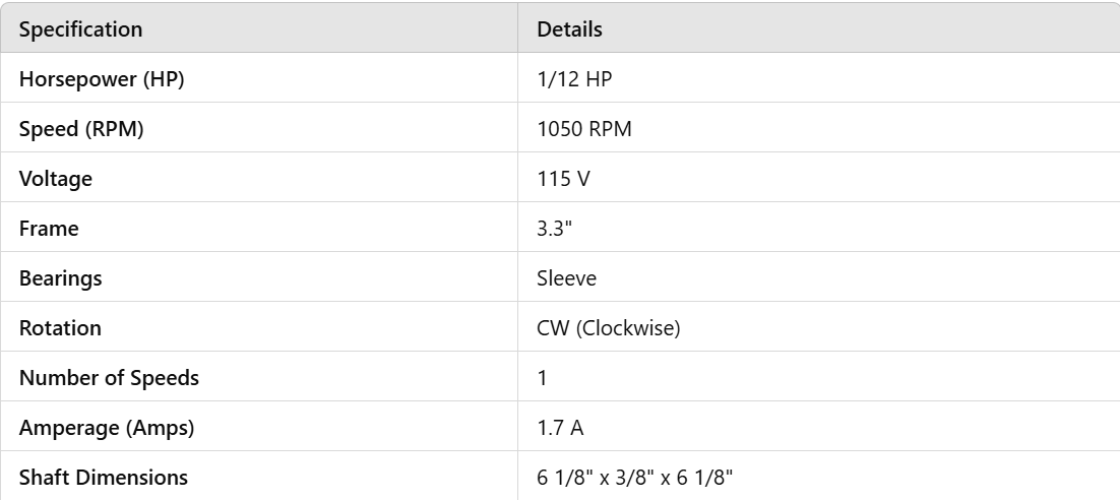This screenshot has height=500, width=1120.
Task: Click the Details column header
Action: [x=570, y=30]
